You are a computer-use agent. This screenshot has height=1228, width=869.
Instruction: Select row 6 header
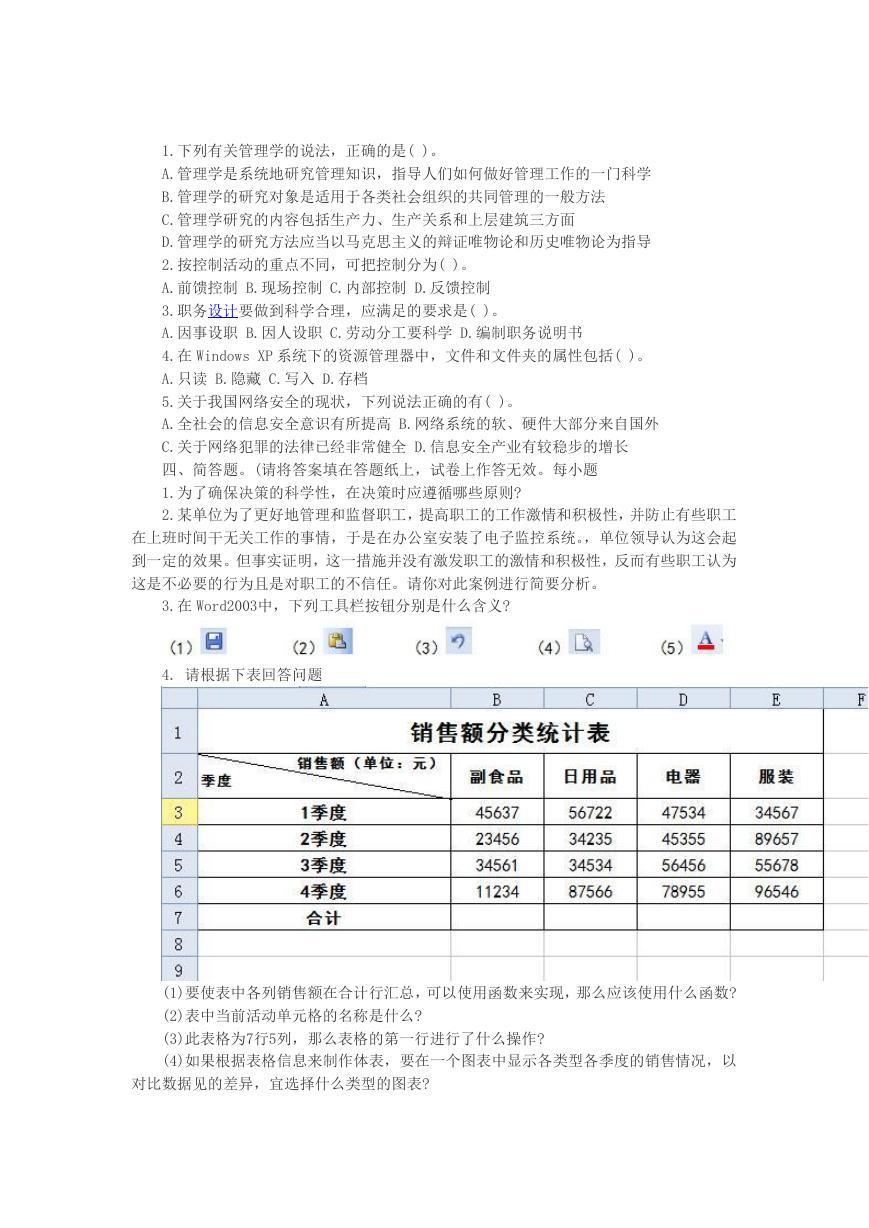pos(179,891)
